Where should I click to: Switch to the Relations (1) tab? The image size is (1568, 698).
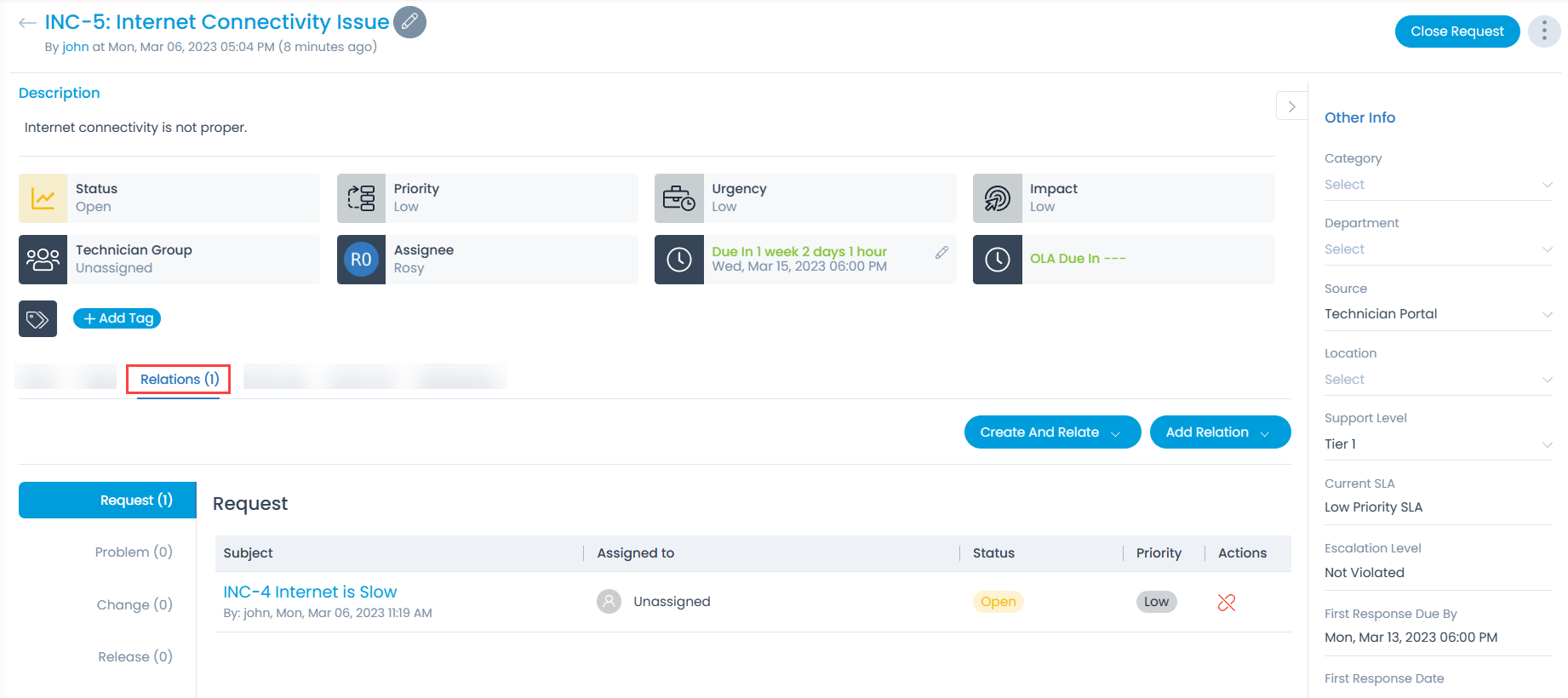179,380
